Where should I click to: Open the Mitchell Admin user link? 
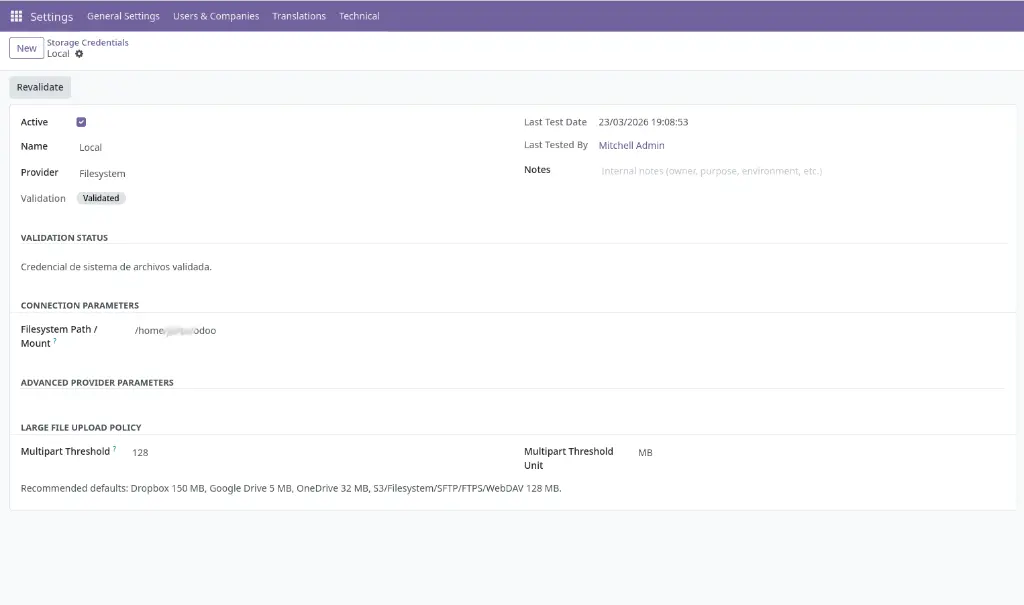coord(631,146)
